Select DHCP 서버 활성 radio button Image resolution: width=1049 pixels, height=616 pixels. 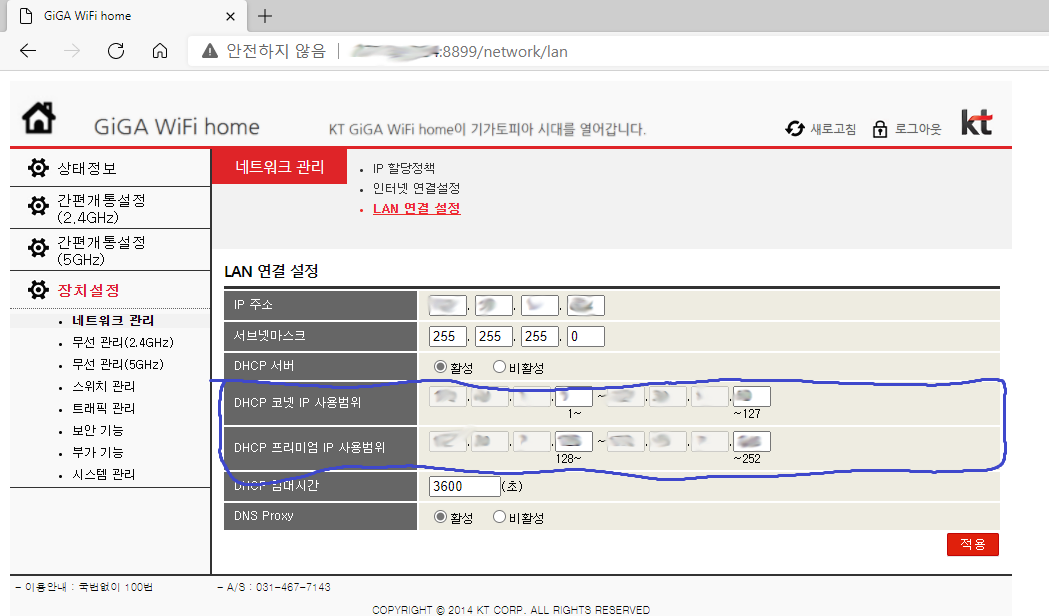pos(440,367)
